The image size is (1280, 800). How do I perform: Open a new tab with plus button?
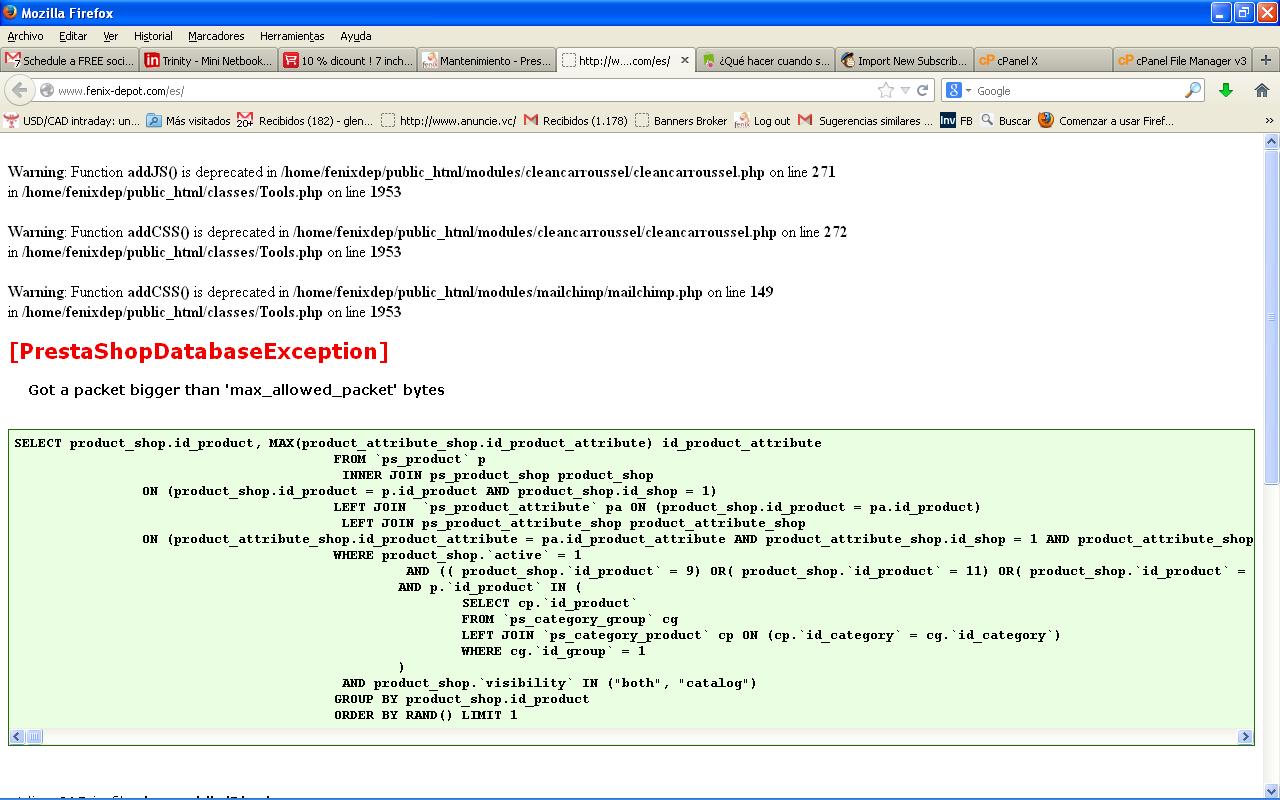click(1265, 60)
